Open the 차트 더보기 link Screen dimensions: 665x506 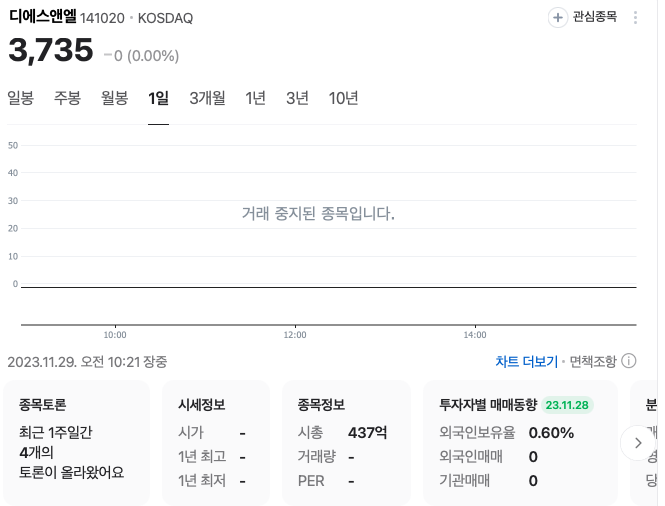526,361
